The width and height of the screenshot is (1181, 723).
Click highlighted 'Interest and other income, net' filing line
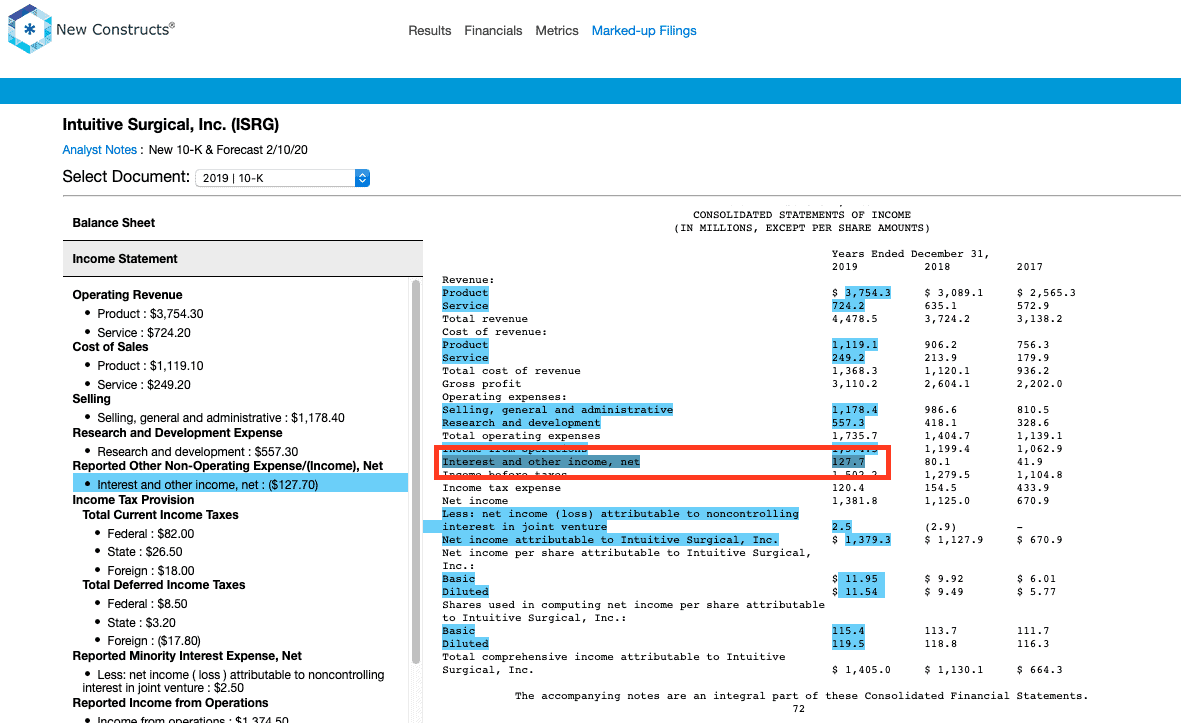coord(541,462)
